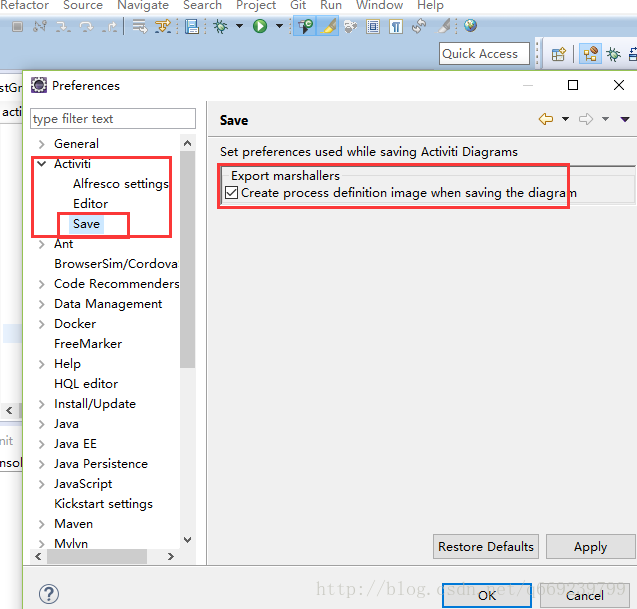The image size is (637, 609).
Task: Click the Save floppy-disk toolbar icon
Action: pyautogui.click(x=192, y=27)
